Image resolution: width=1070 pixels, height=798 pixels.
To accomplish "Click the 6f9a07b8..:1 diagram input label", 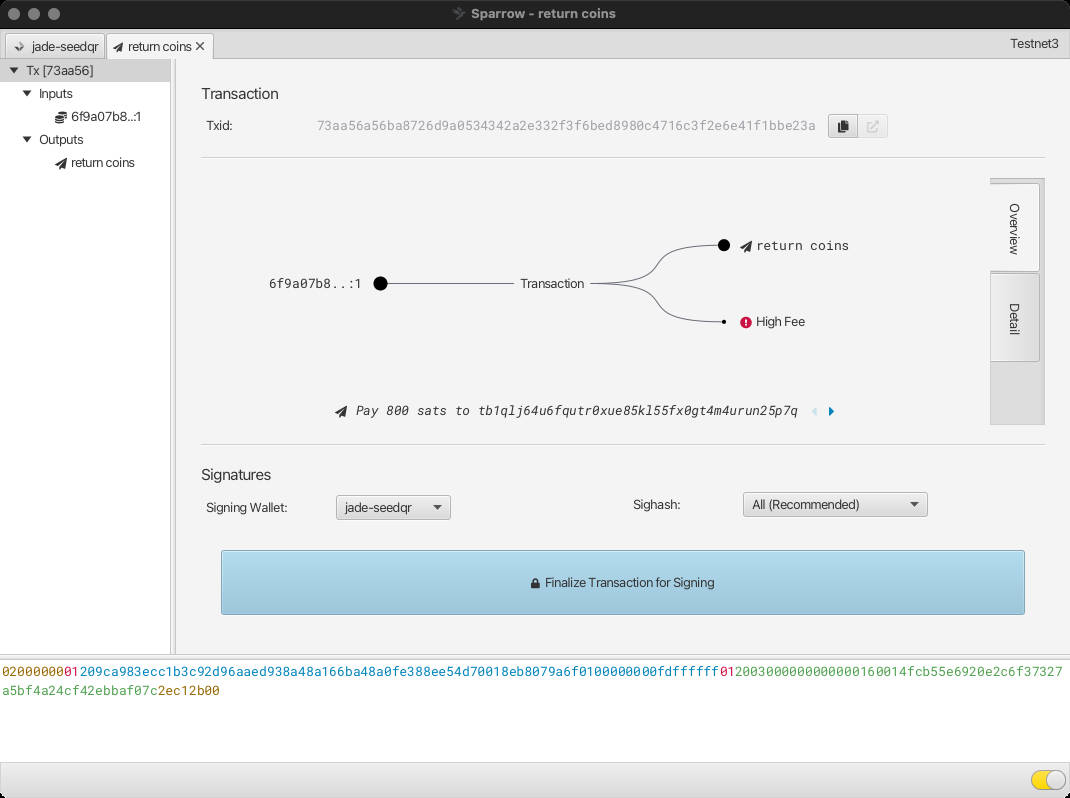I will tap(315, 283).
